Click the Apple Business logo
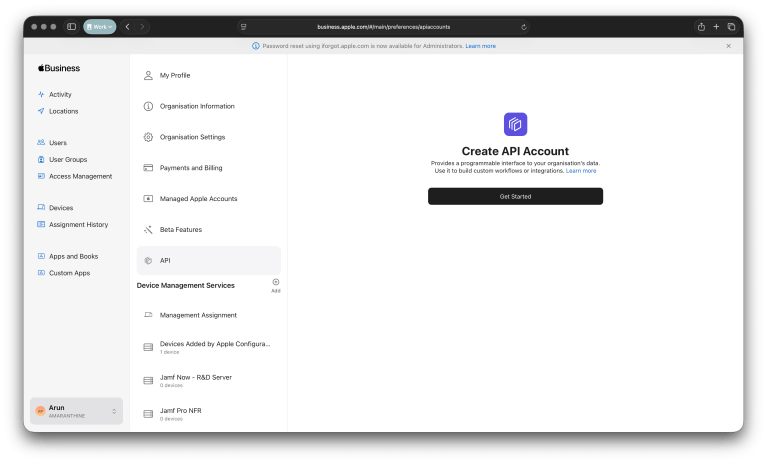767x463 pixels. point(59,68)
